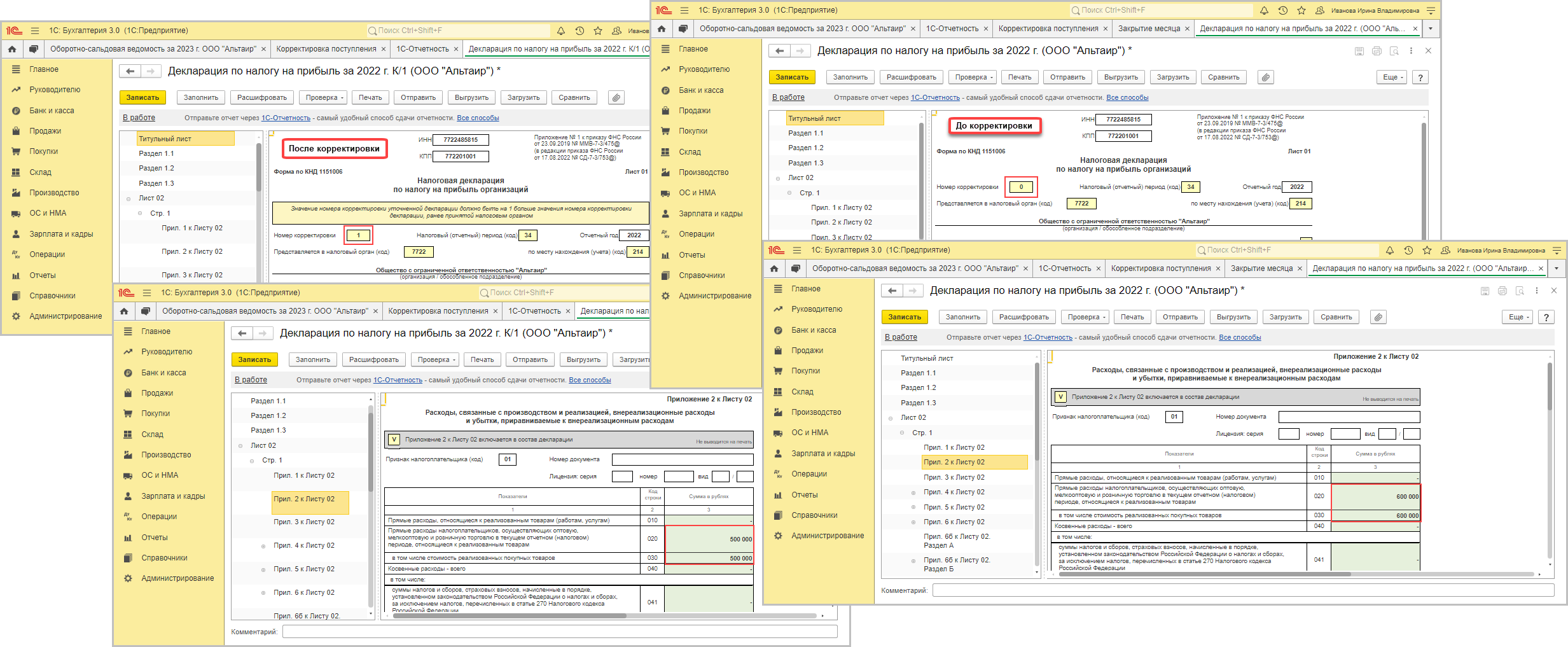
Task: Open the Проверка dropdown in После корректировки window
Action: (324, 97)
